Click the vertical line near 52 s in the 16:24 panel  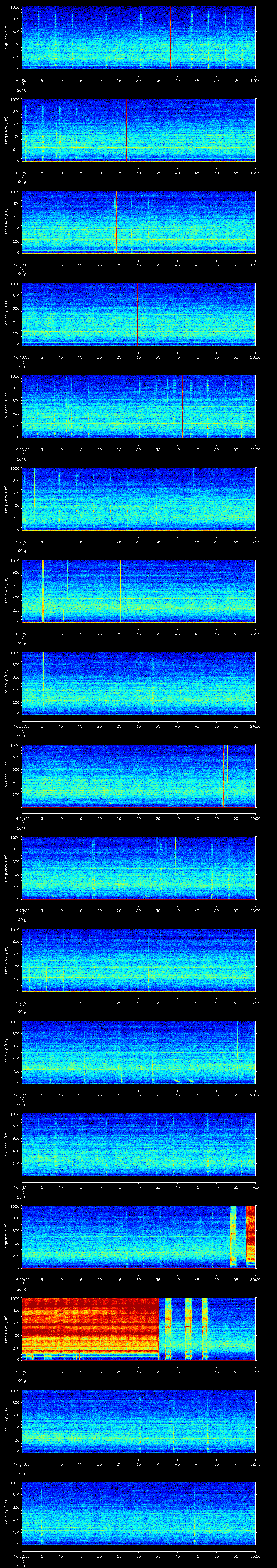click(224, 775)
